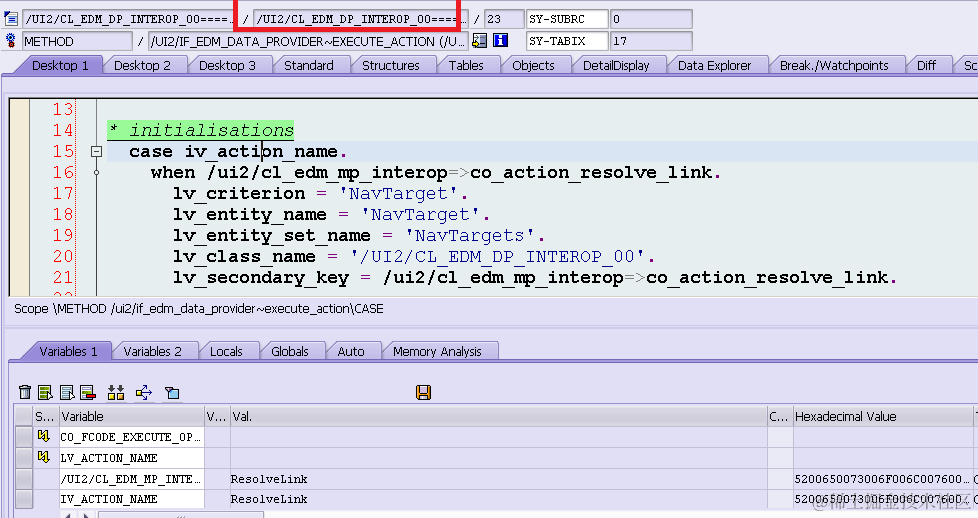Click the IV_ACTION_NAME variable name cell
The height and width of the screenshot is (518, 978).
[132, 499]
